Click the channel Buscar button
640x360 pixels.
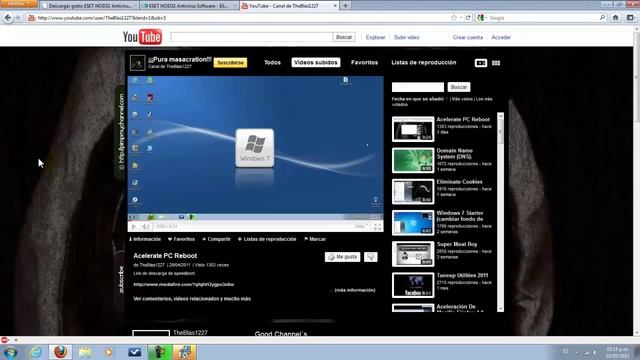(x=459, y=87)
